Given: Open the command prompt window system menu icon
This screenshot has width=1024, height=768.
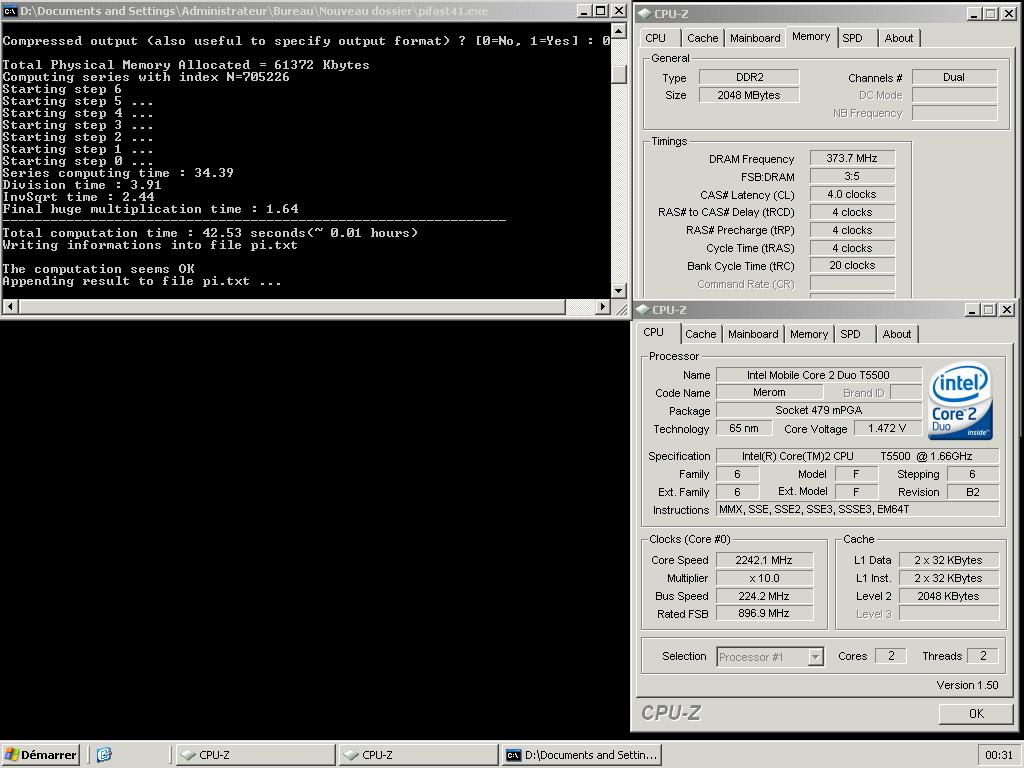Looking at the screenshot, I should tap(10, 10).
